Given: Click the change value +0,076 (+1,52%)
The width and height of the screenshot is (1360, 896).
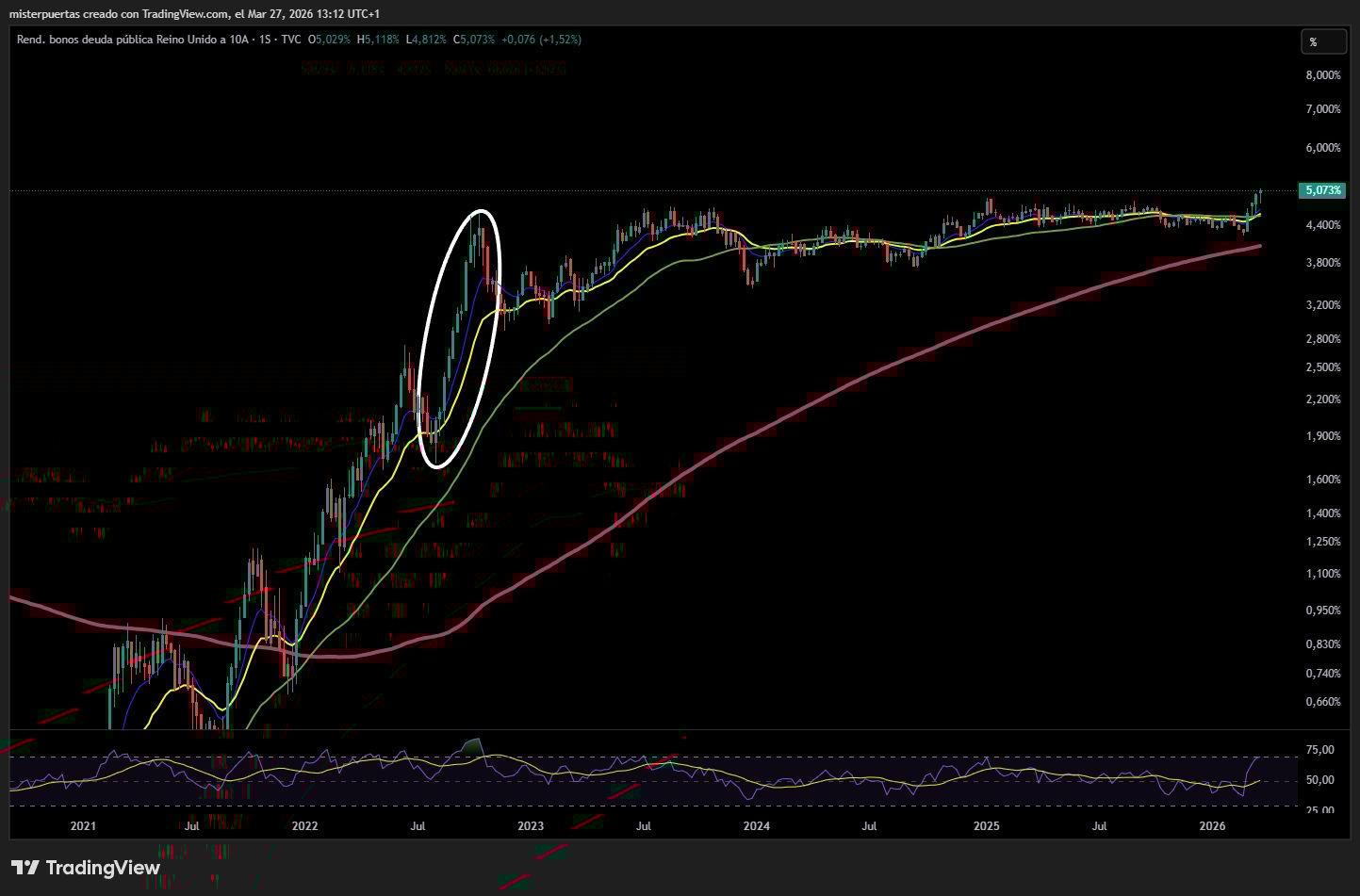Looking at the screenshot, I should (x=542, y=40).
